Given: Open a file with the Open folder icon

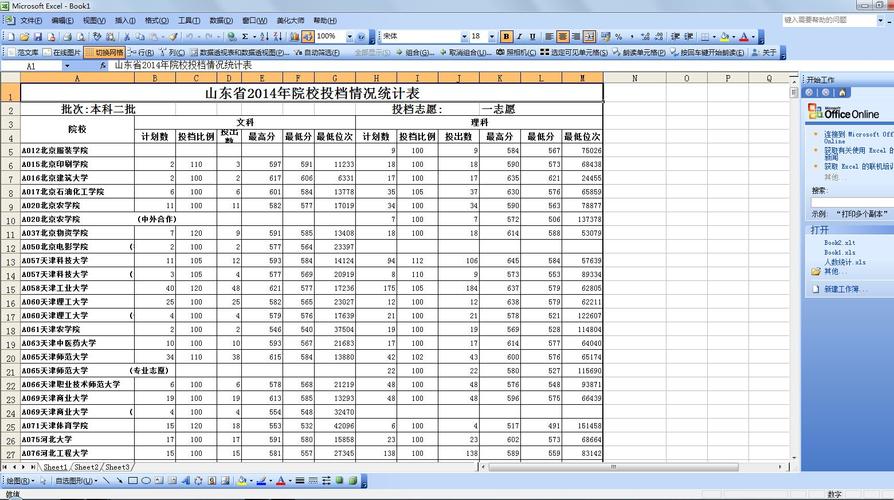Looking at the screenshot, I should (24, 36).
